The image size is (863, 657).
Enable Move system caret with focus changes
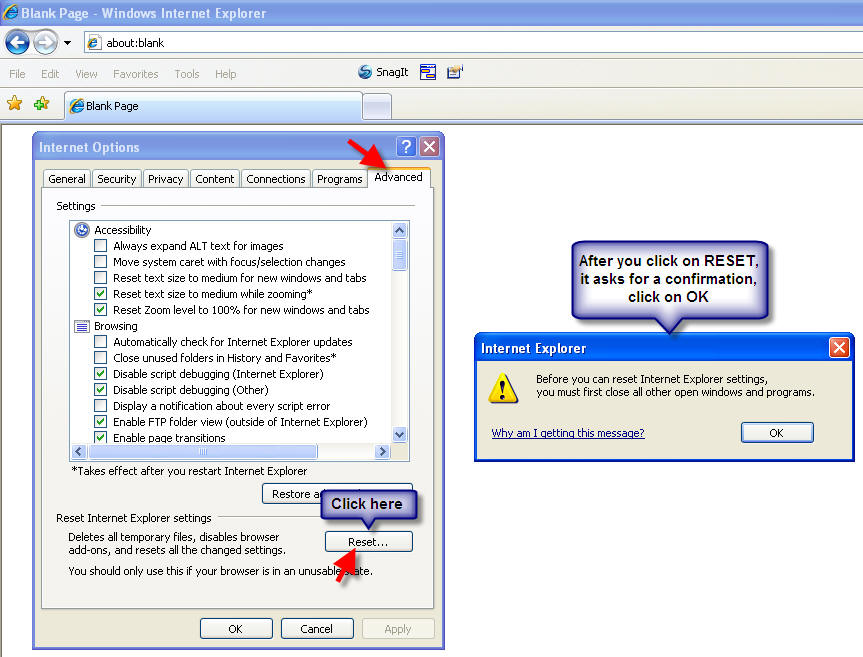100,261
